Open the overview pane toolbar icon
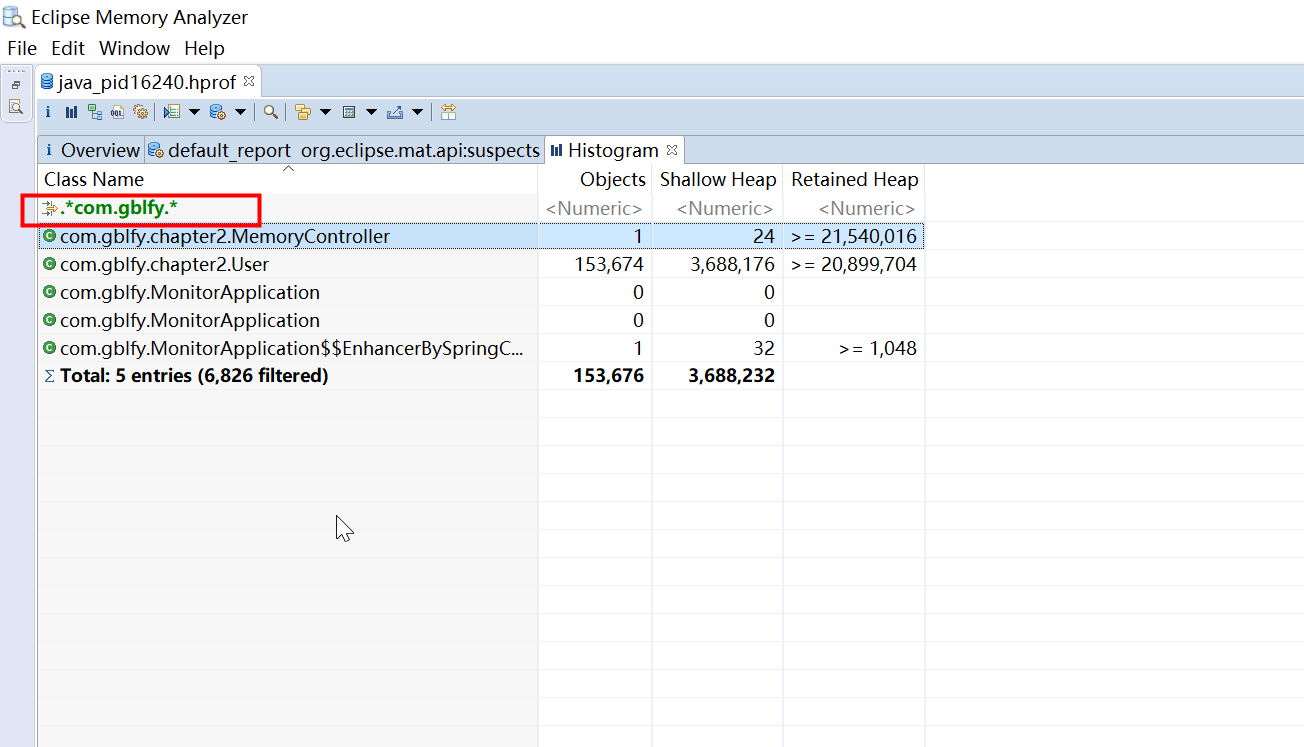 (x=48, y=112)
